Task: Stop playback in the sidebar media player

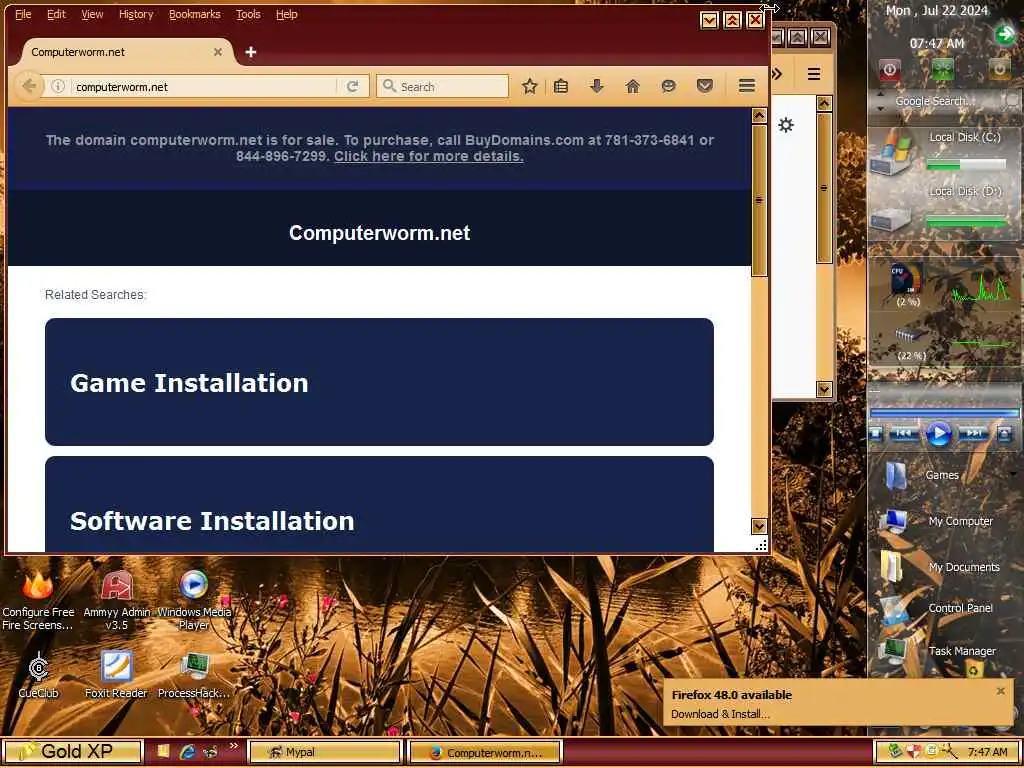Action: tap(876, 434)
